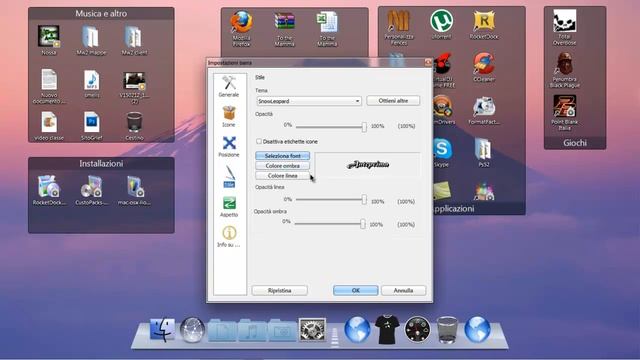Click the Ripristina button

tap(280, 290)
